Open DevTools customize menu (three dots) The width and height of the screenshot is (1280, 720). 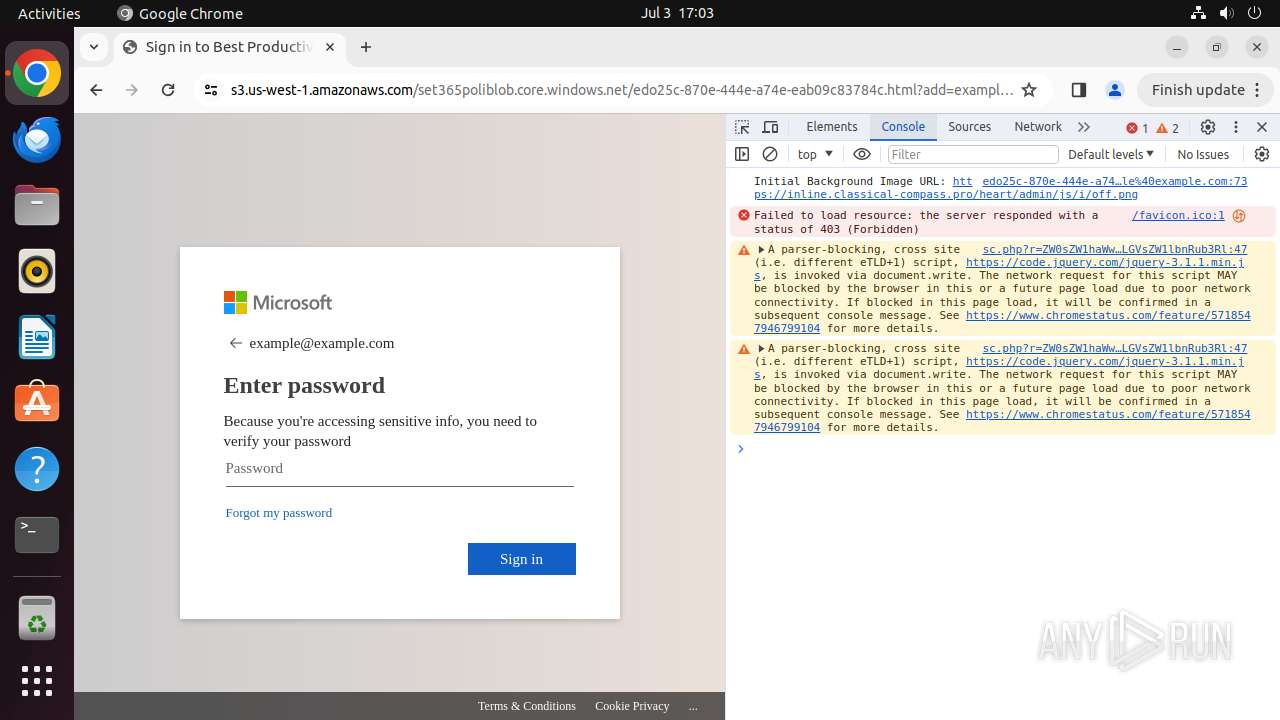point(1236,127)
